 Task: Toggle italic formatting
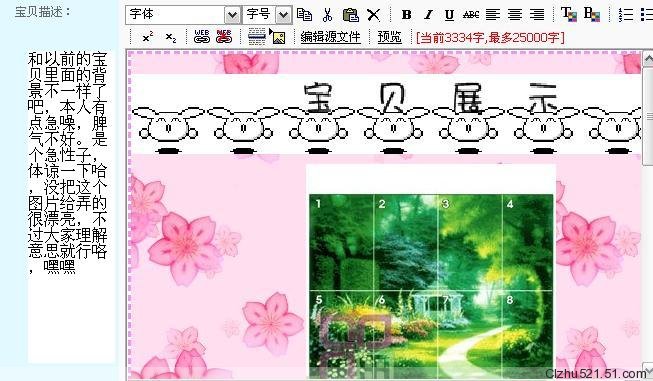428,15
